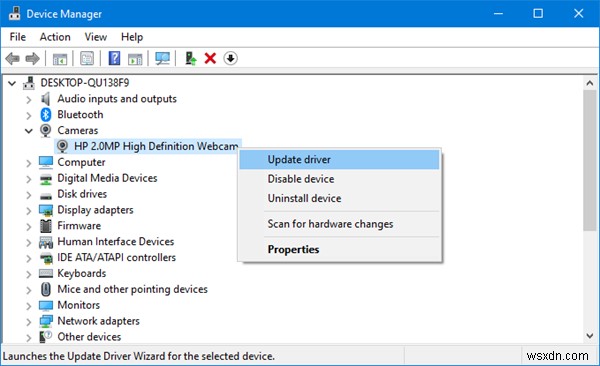Click the Computer category monitor icon
This screenshot has height=366, width=600.
coord(46,162)
